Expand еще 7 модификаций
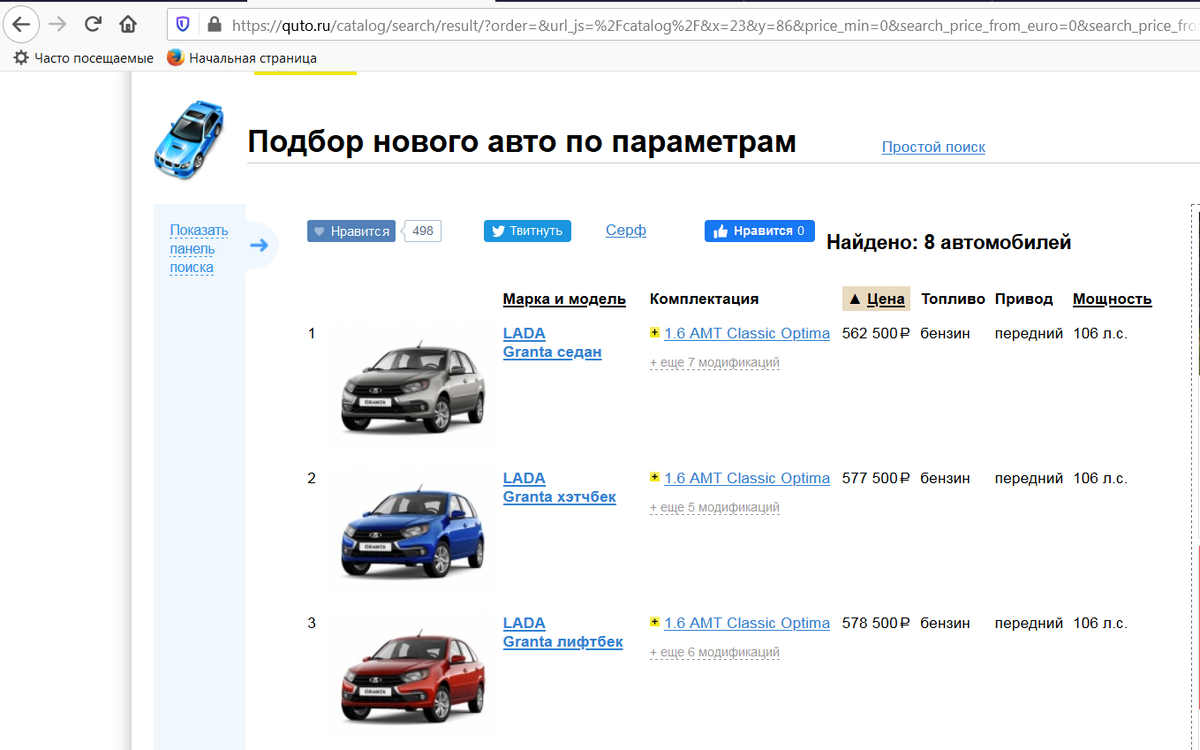 [x=714, y=362]
